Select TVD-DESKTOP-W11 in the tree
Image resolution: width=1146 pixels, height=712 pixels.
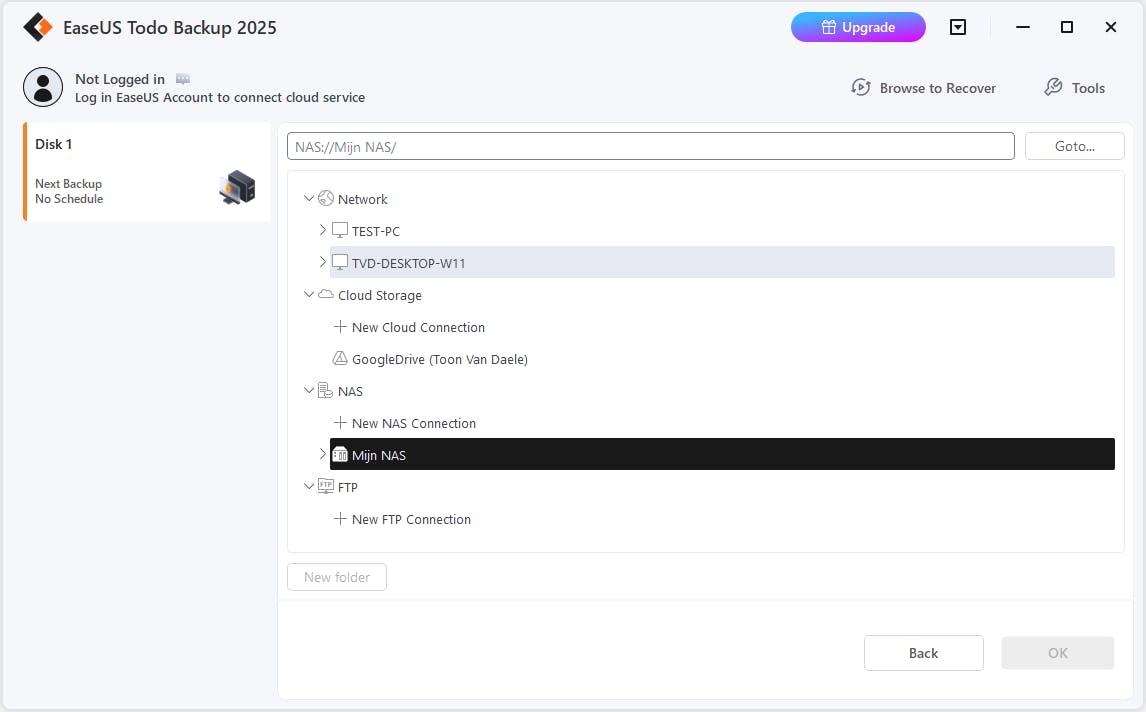722,262
